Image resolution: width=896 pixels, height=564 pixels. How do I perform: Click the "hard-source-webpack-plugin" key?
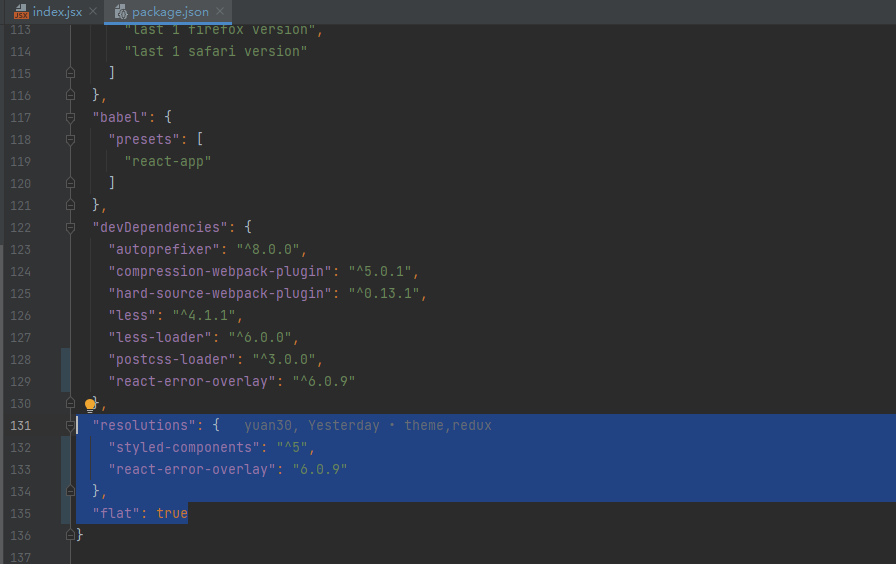pos(220,294)
